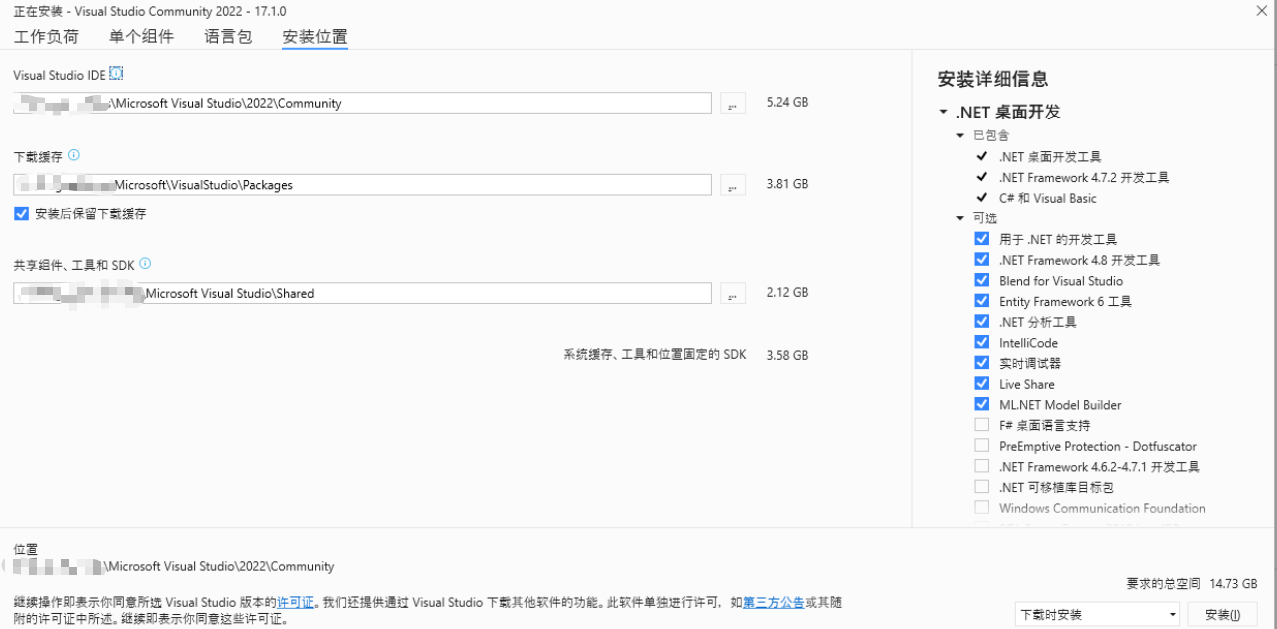Browse for the Shared components folder
This screenshot has height=629, width=1277.
click(733, 293)
